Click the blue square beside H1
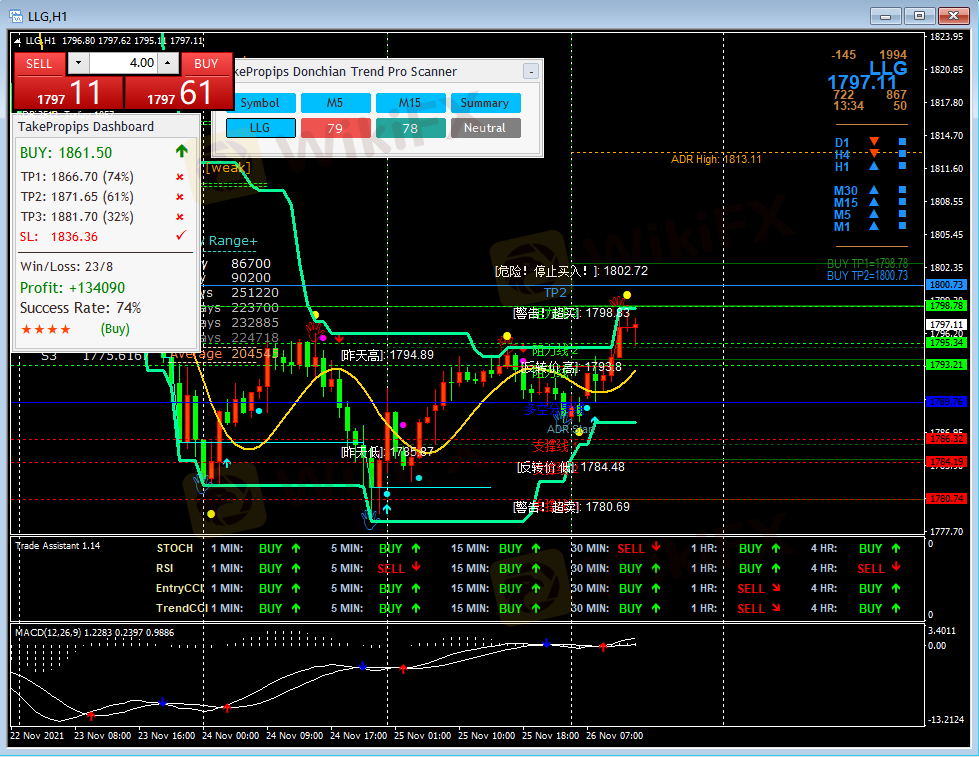 pyautogui.click(x=902, y=167)
